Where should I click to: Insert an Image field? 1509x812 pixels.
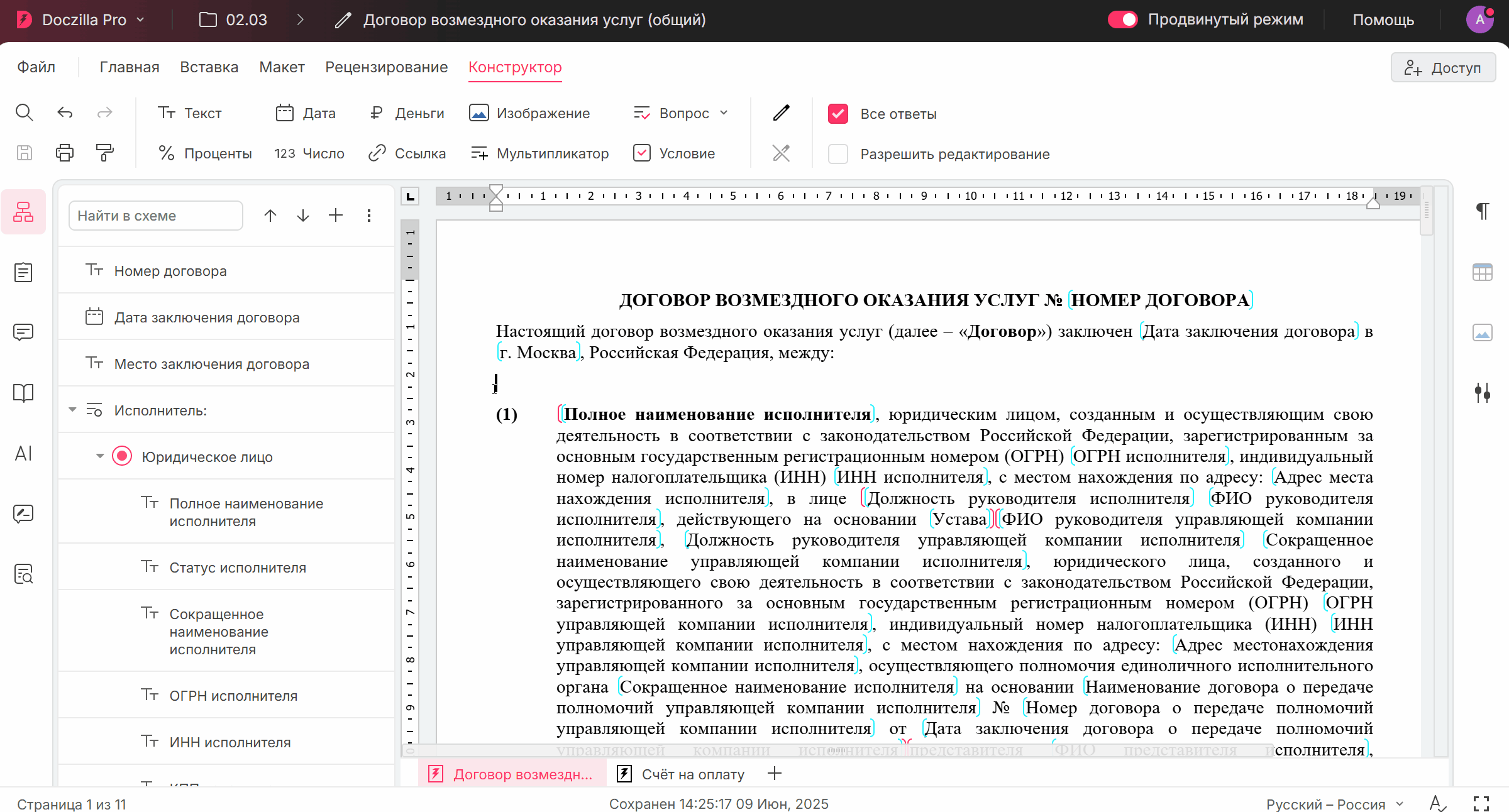pos(529,113)
